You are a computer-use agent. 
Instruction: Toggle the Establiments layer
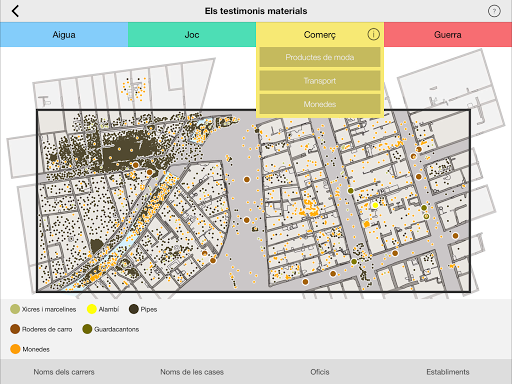point(448,372)
